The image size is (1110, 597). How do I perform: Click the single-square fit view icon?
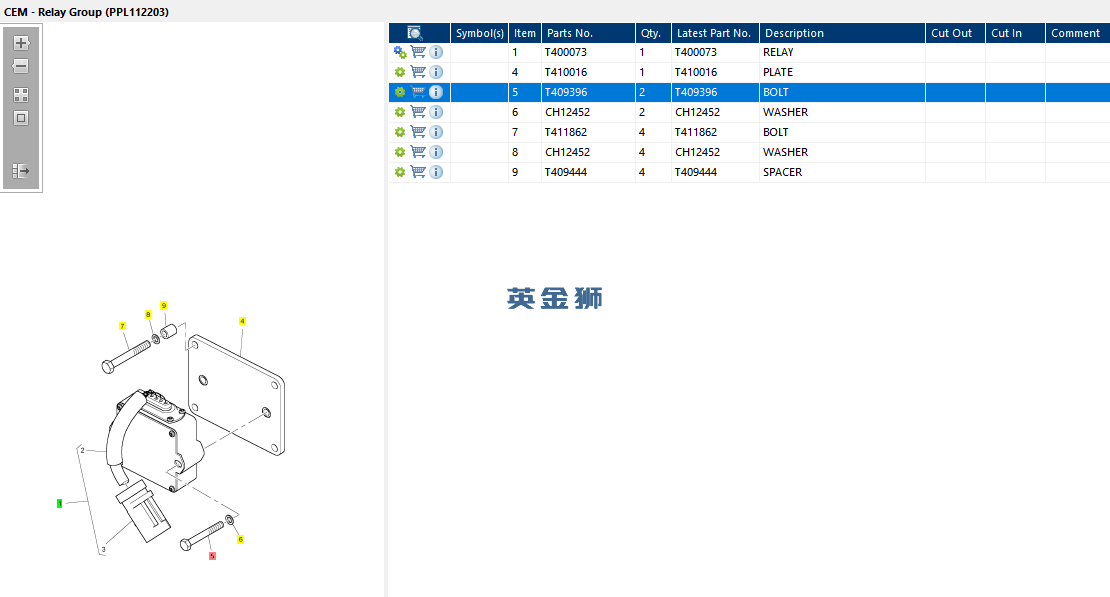point(21,118)
